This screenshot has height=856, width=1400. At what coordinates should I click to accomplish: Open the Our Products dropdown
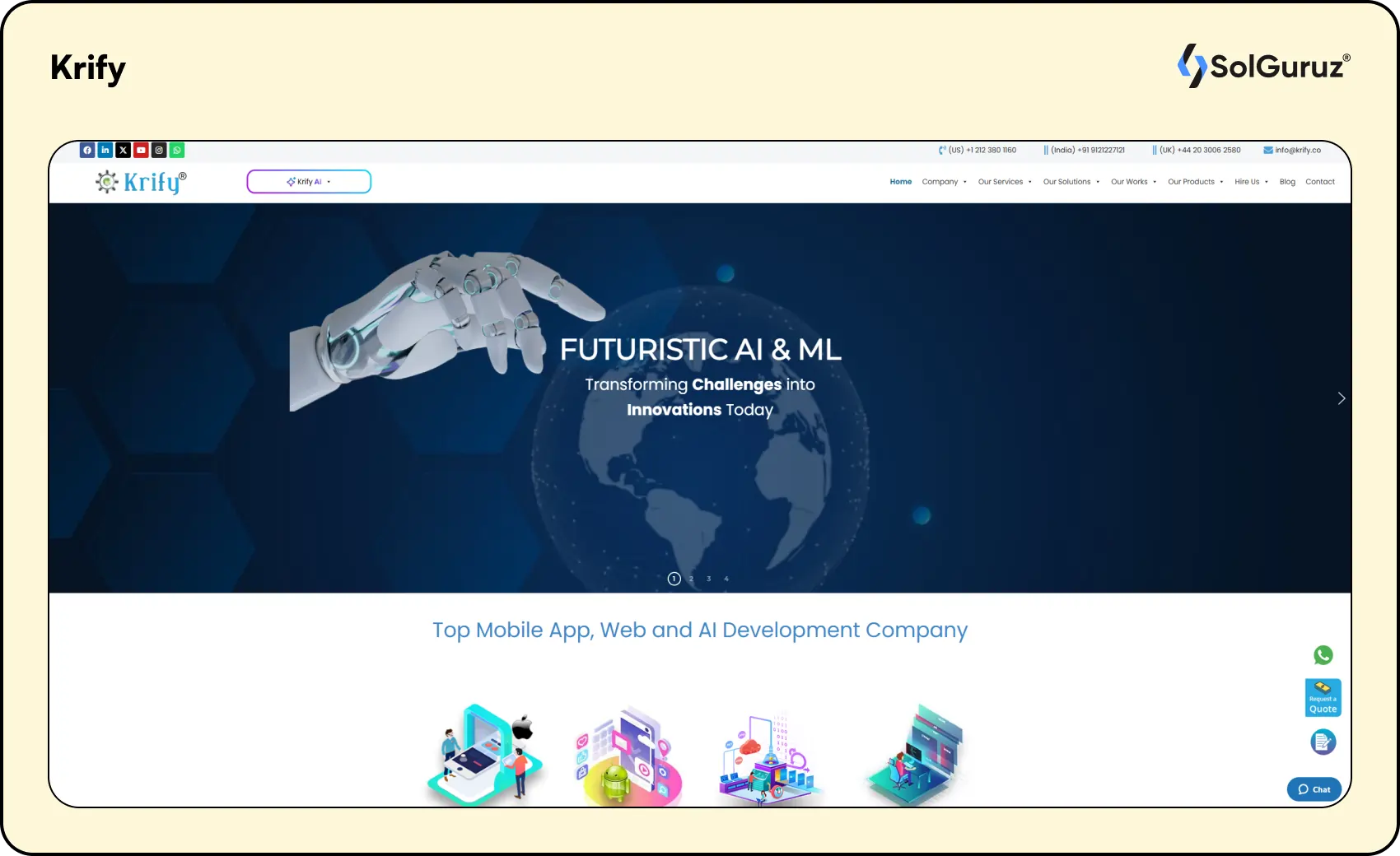(1194, 182)
